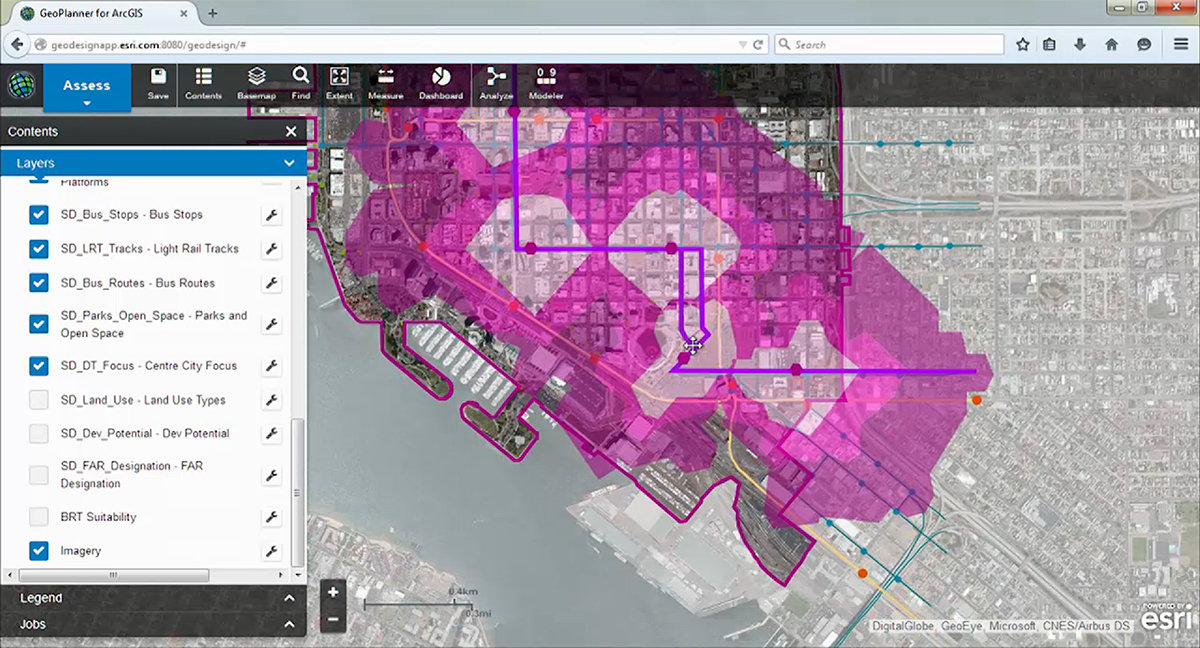Open wrench options for Imagery layer
1200x648 pixels.
tap(271, 551)
